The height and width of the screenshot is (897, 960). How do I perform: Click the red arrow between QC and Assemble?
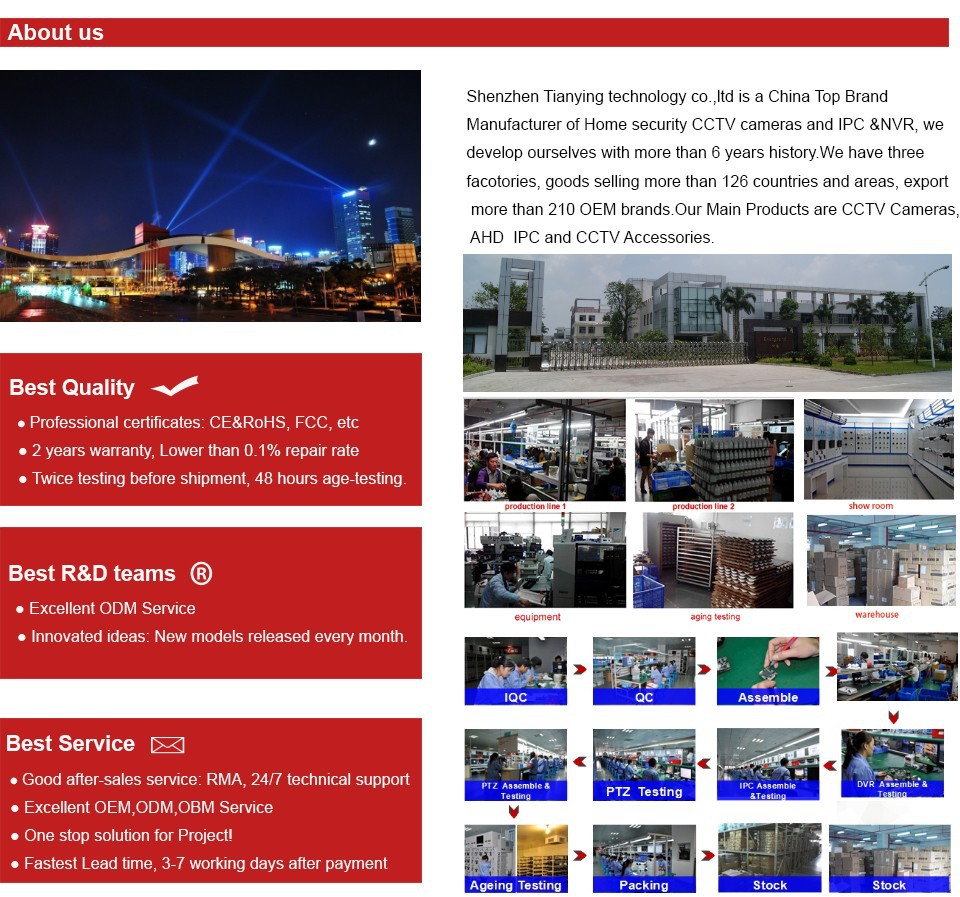pyautogui.click(x=704, y=669)
